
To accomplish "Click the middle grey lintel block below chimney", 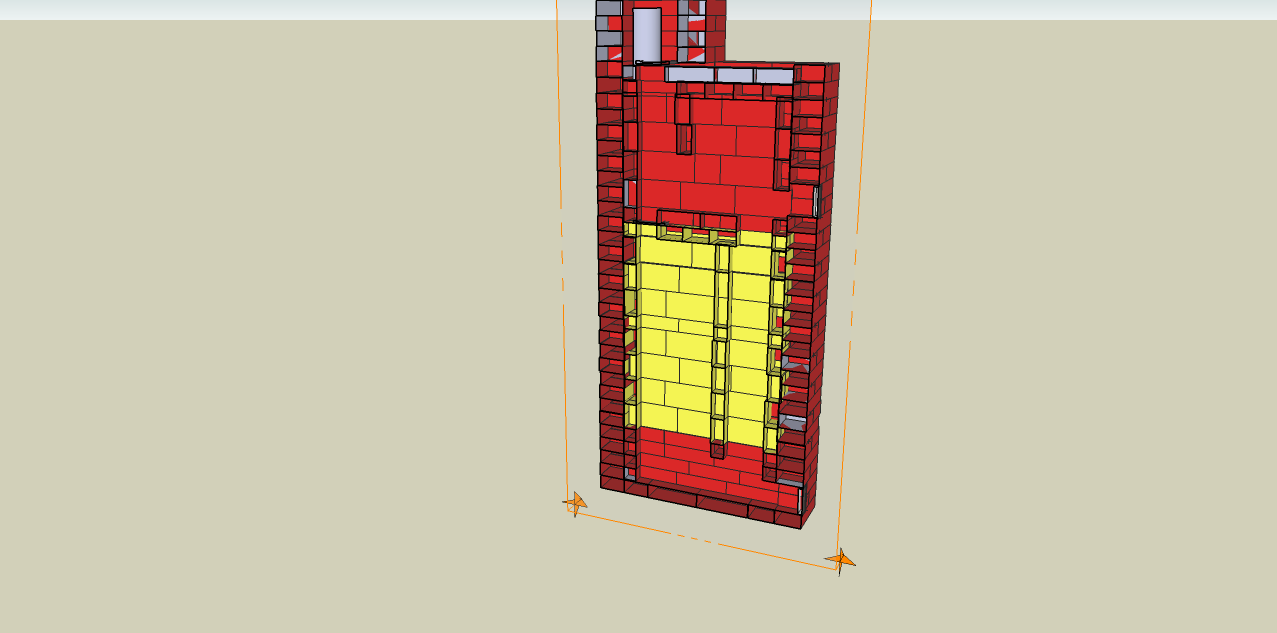I will [734, 75].
